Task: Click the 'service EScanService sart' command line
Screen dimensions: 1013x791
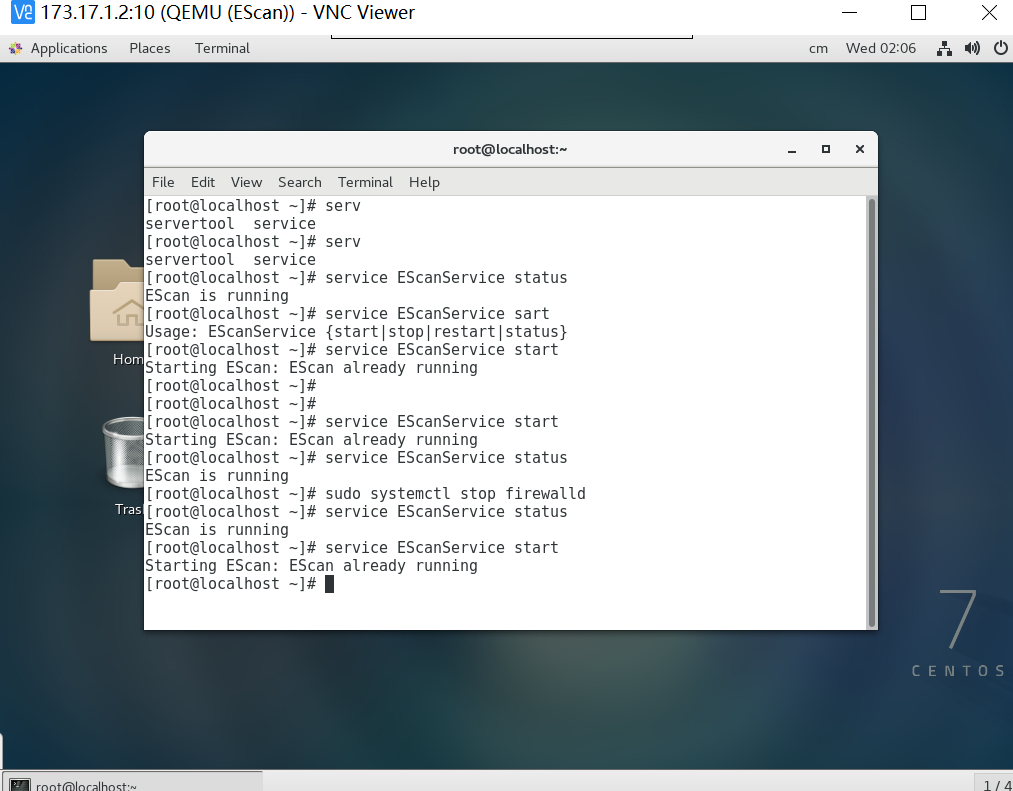Action: (347, 313)
